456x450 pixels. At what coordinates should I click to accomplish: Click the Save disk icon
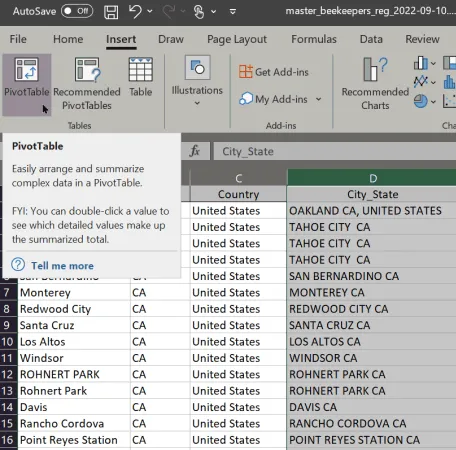click(111, 12)
